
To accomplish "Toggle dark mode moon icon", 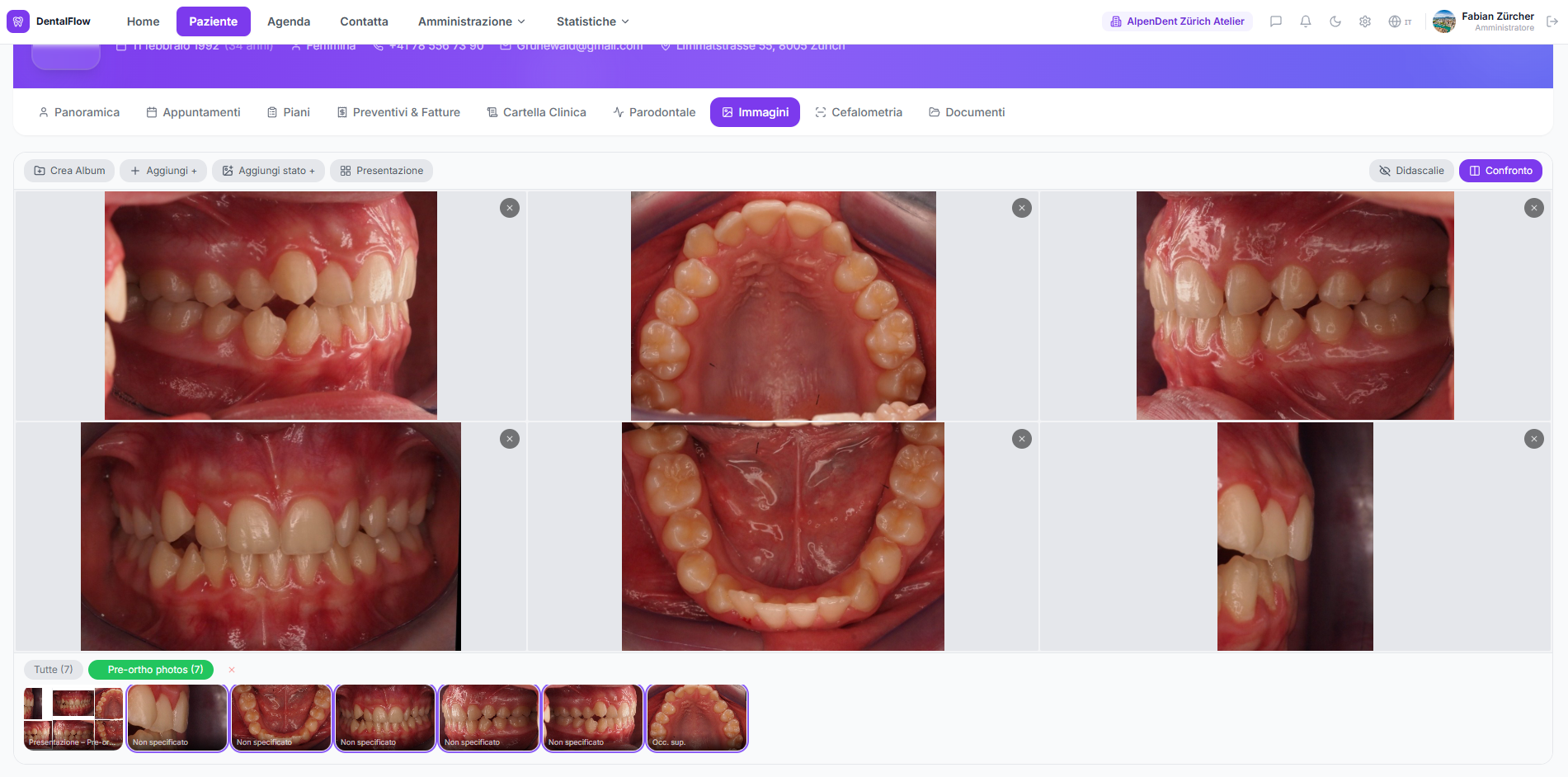I will tap(1335, 21).
